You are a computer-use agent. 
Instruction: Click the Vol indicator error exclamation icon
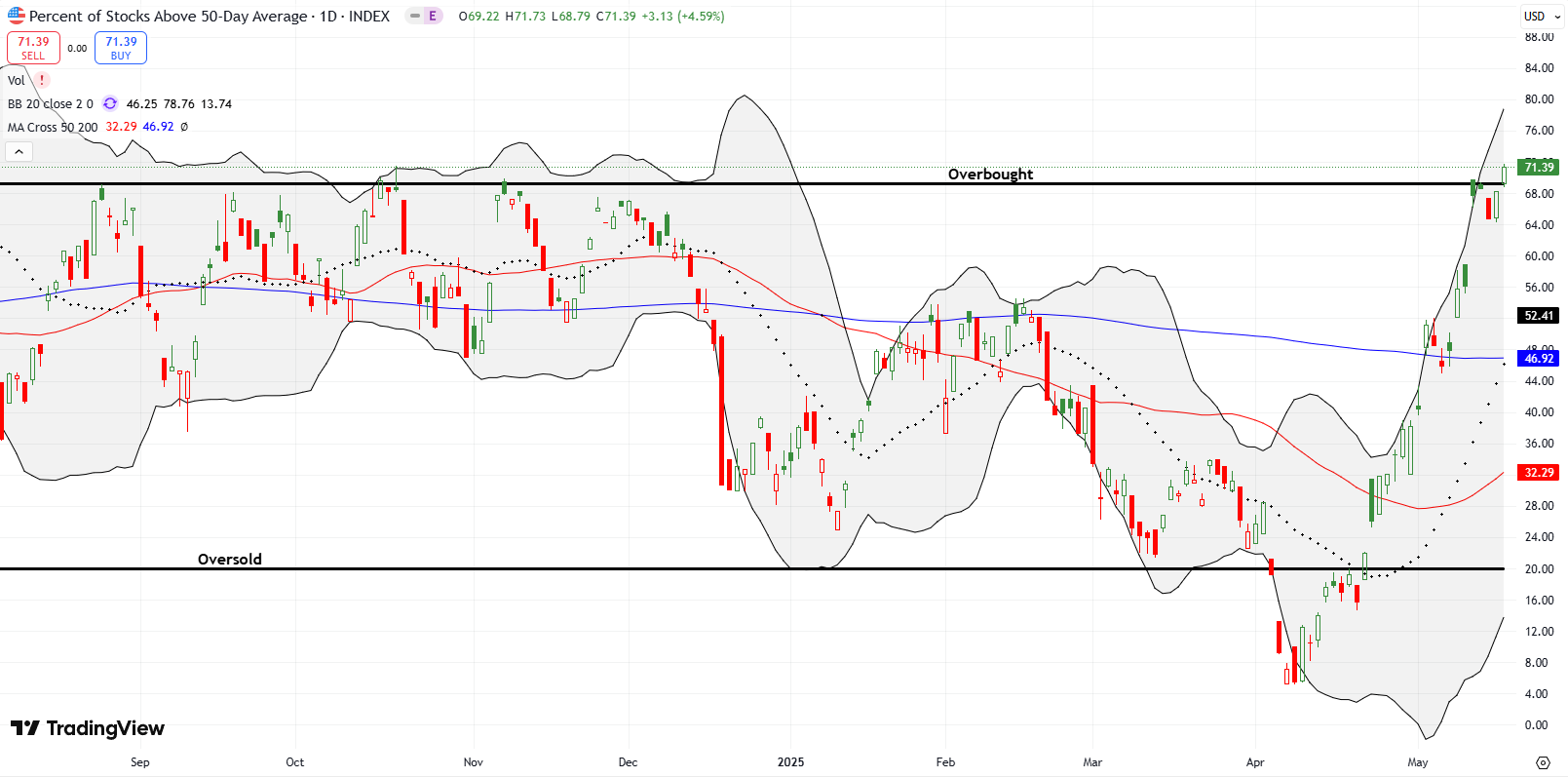click(x=42, y=80)
